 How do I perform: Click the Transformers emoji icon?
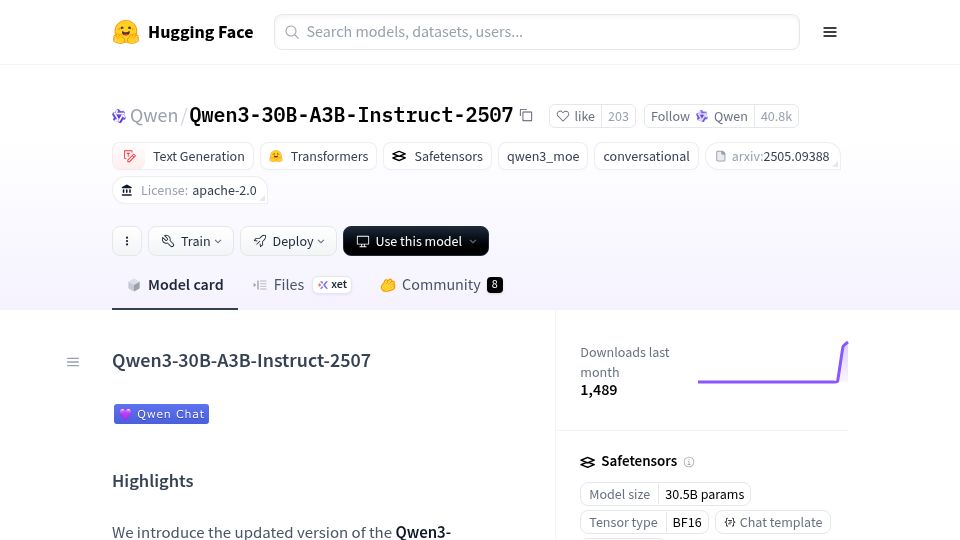click(276, 156)
